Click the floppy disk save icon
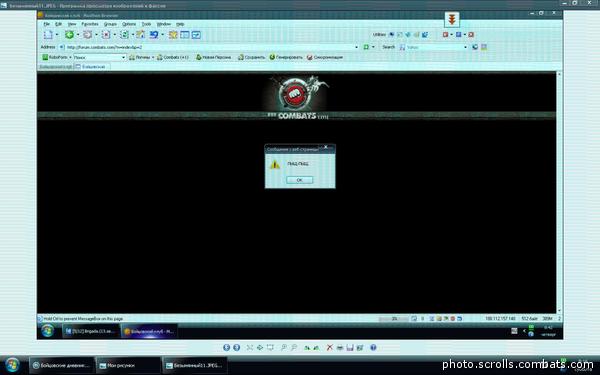600x375 pixels. click(x=350, y=347)
